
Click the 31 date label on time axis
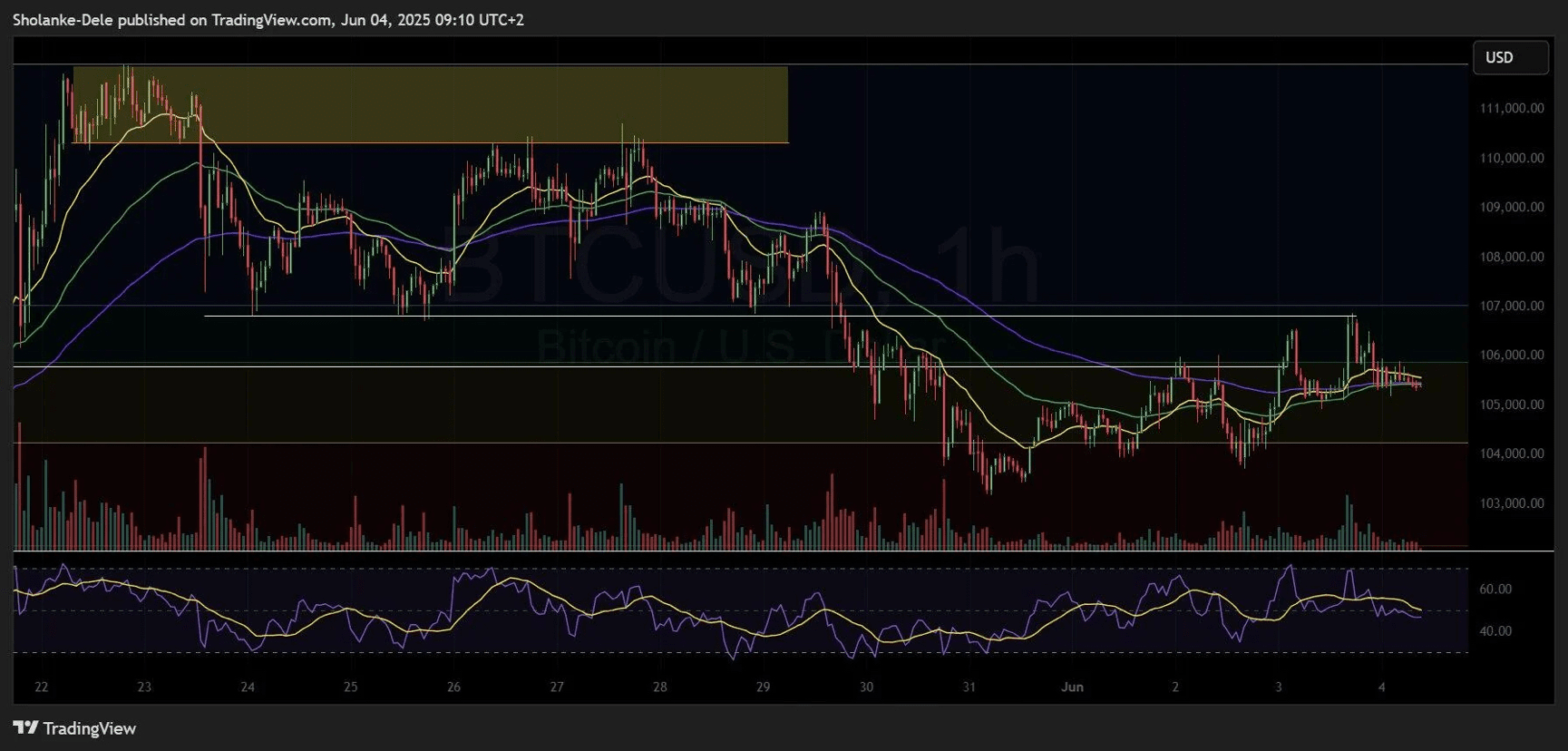click(x=969, y=687)
